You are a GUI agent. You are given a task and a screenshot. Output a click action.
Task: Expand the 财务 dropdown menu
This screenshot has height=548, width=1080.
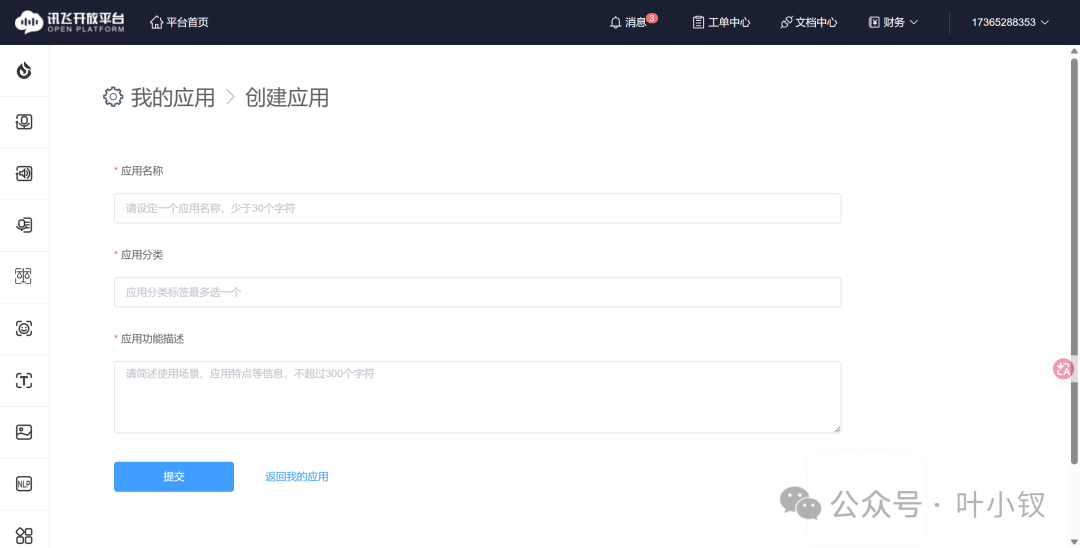coord(893,22)
